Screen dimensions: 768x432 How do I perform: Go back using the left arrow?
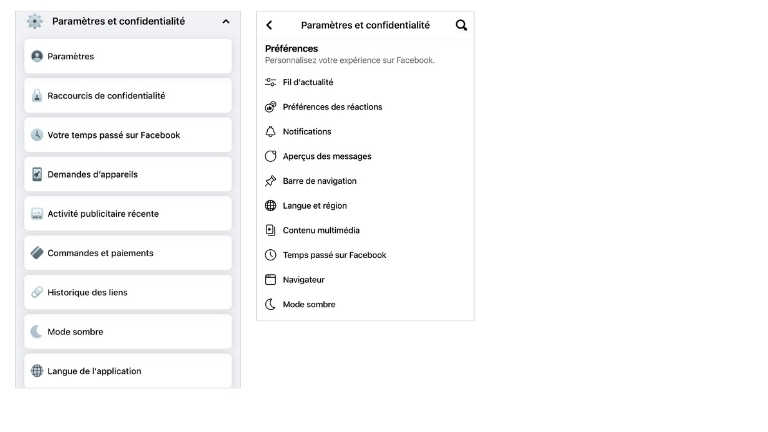pos(269,25)
